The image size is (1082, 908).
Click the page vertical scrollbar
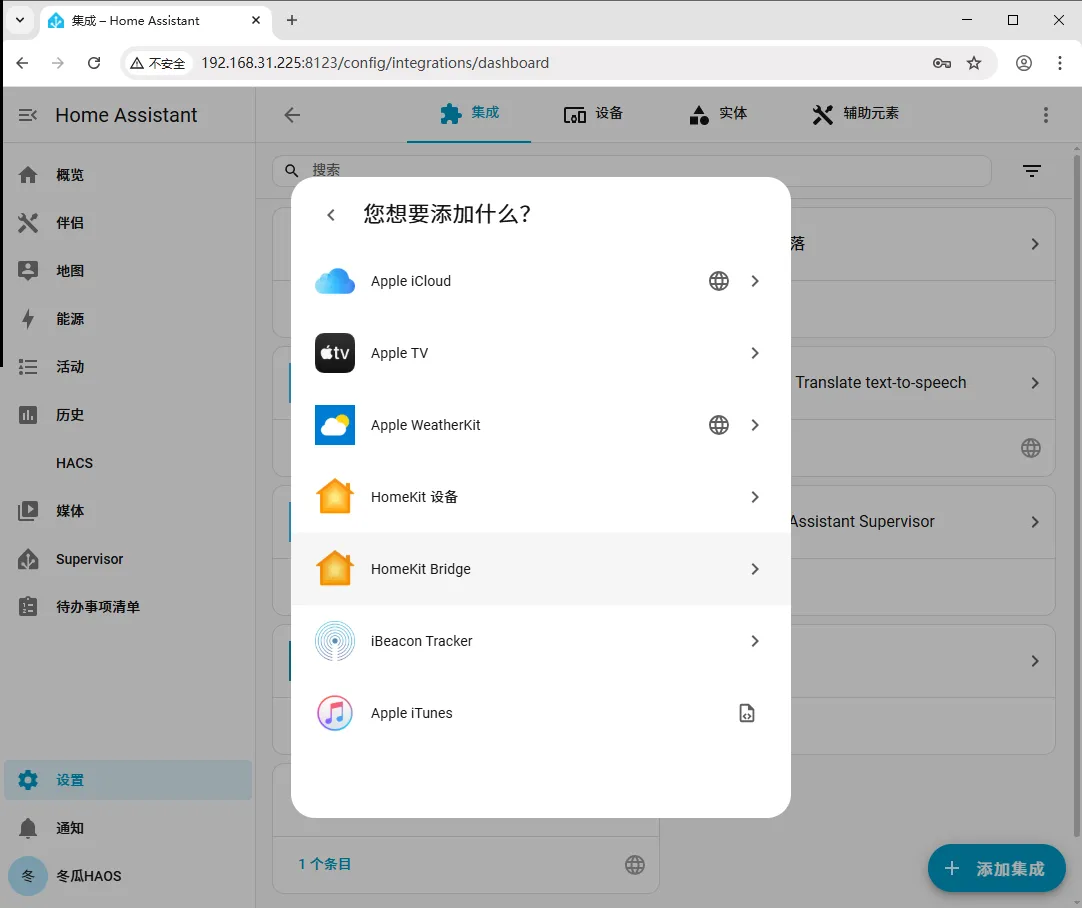point(1076,497)
